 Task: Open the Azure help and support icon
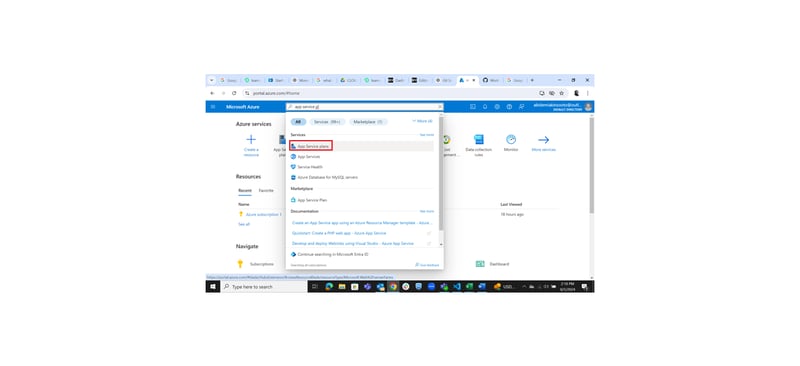coord(509,107)
